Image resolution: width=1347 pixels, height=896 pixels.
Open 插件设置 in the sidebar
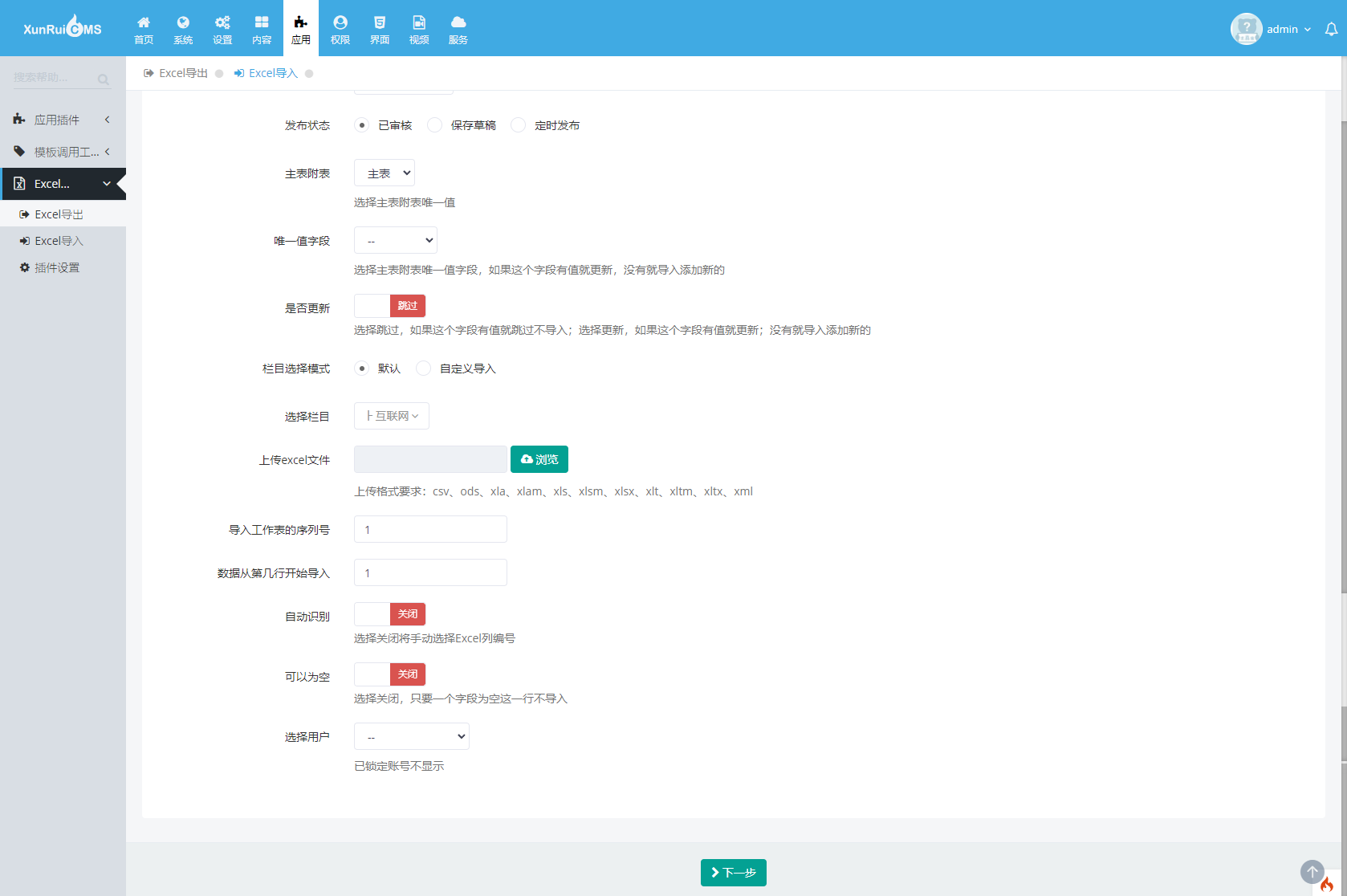pyautogui.click(x=63, y=267)
